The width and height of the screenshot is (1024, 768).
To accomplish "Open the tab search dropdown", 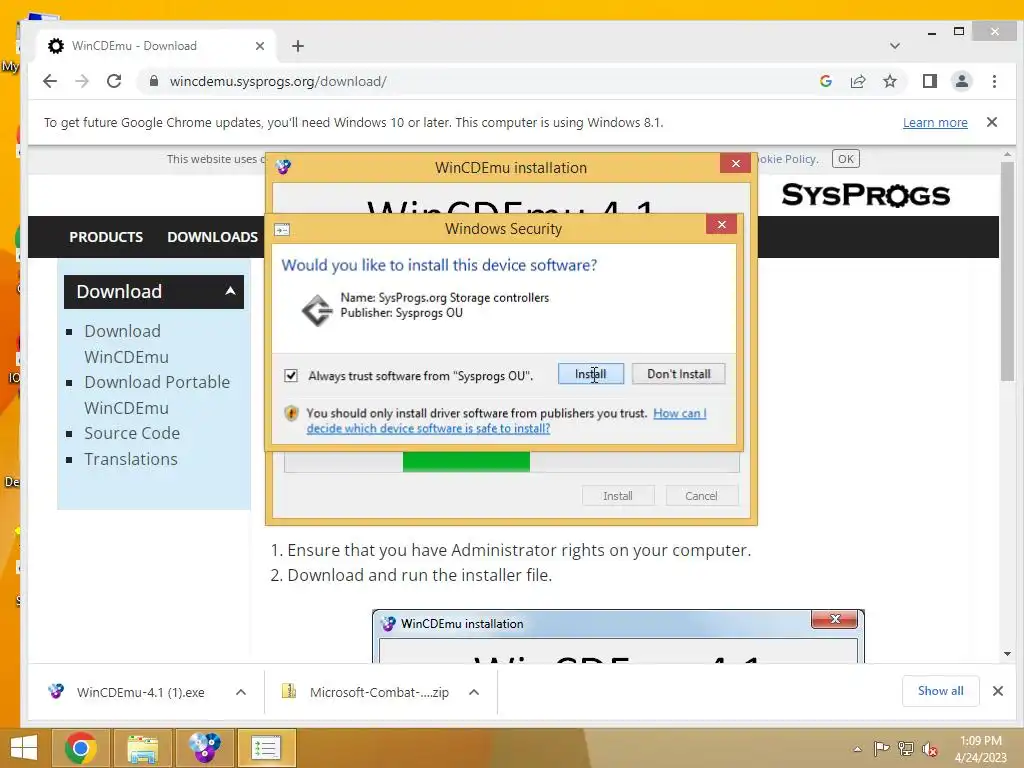I will click(895, 46).
